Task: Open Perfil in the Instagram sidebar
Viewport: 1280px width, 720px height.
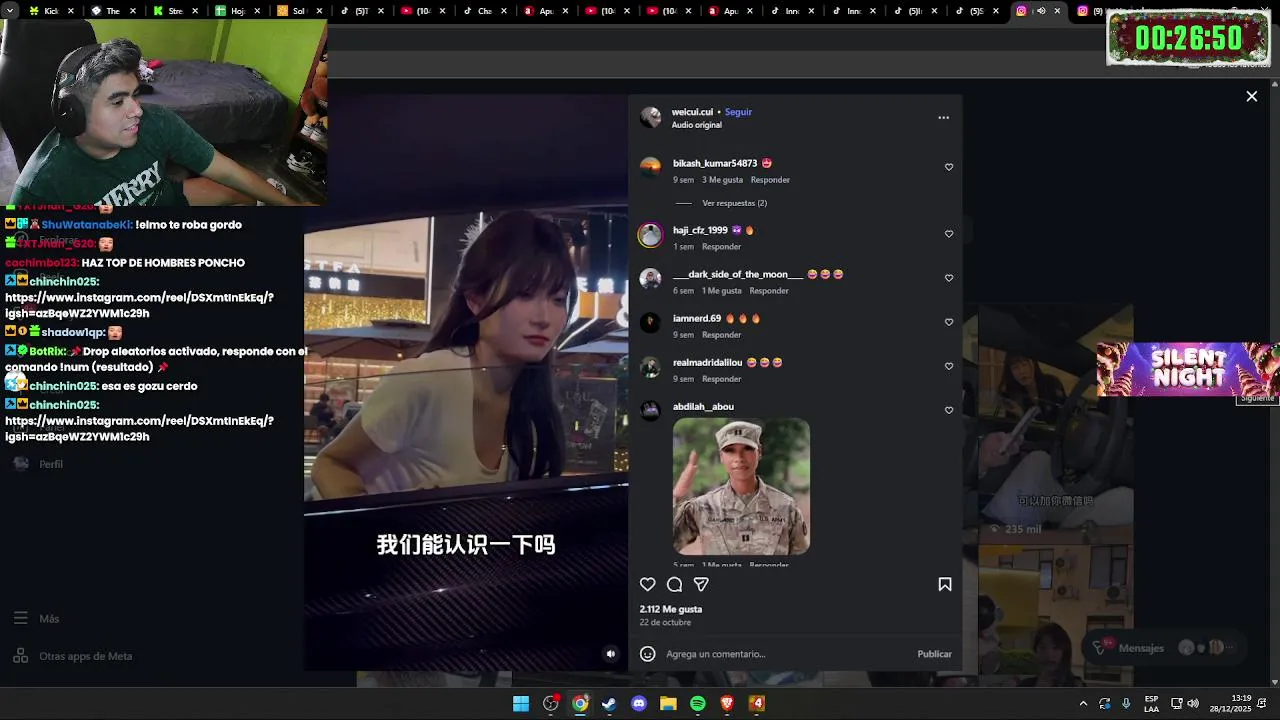Action: (x=38, y=464)
